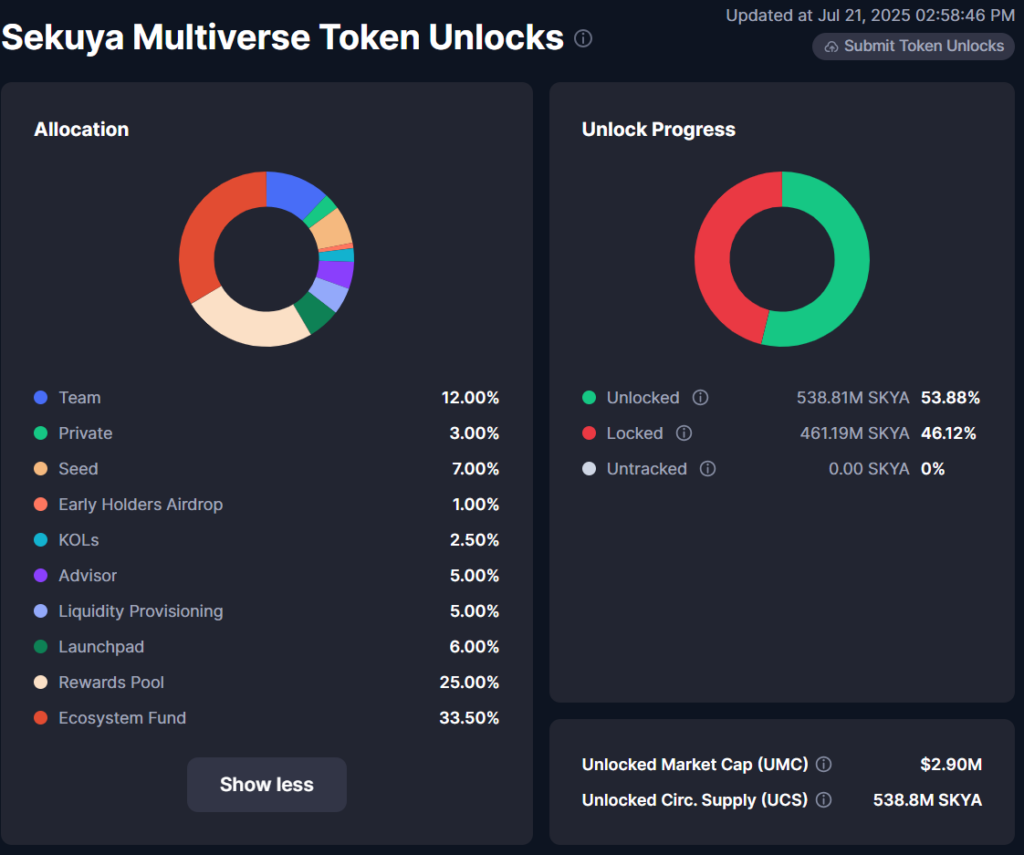Select the Ecosystem Fund legend entry
The image size is (1024, 855).
coord(266,718)
